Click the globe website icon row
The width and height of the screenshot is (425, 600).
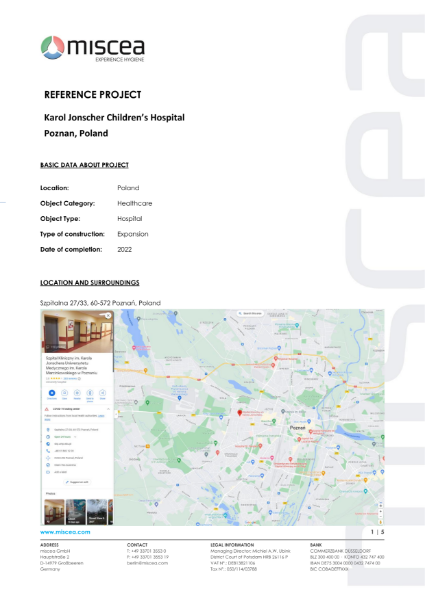48,444
